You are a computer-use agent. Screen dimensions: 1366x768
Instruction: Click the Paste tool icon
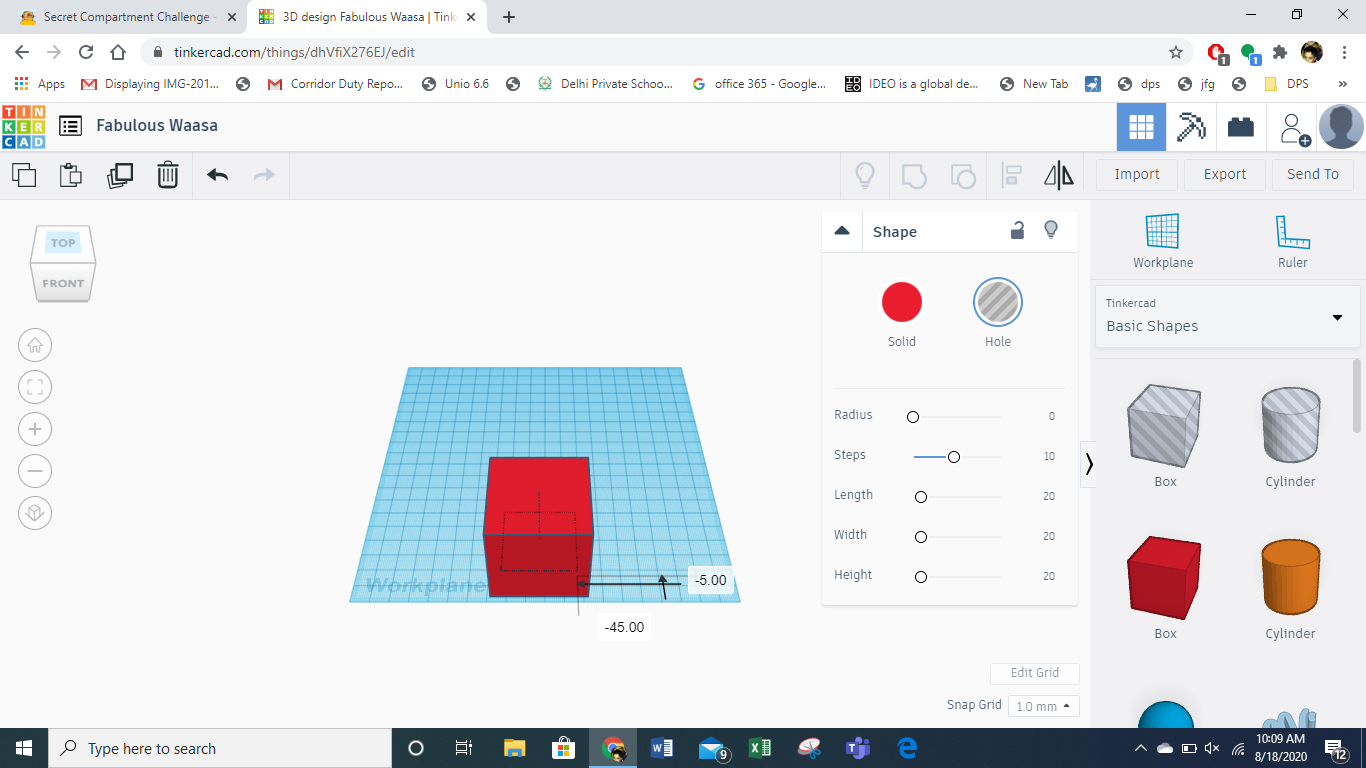71,175
